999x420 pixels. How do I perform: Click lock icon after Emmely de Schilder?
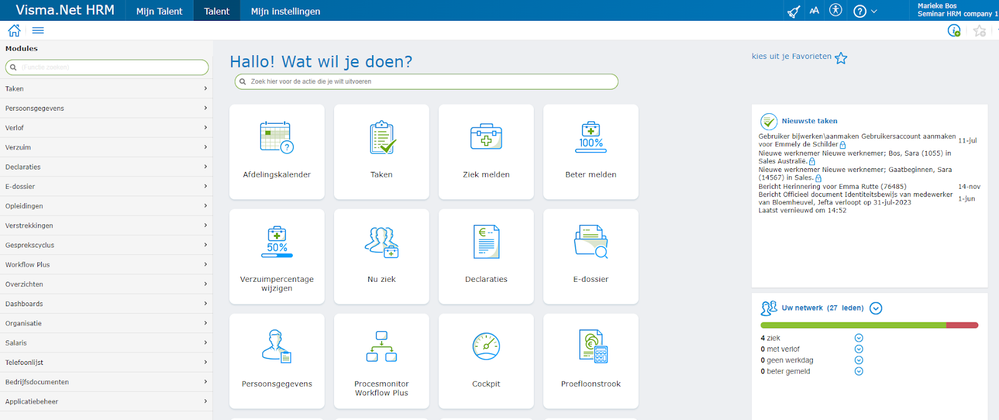pyautogui.click(x=843, y=145)
